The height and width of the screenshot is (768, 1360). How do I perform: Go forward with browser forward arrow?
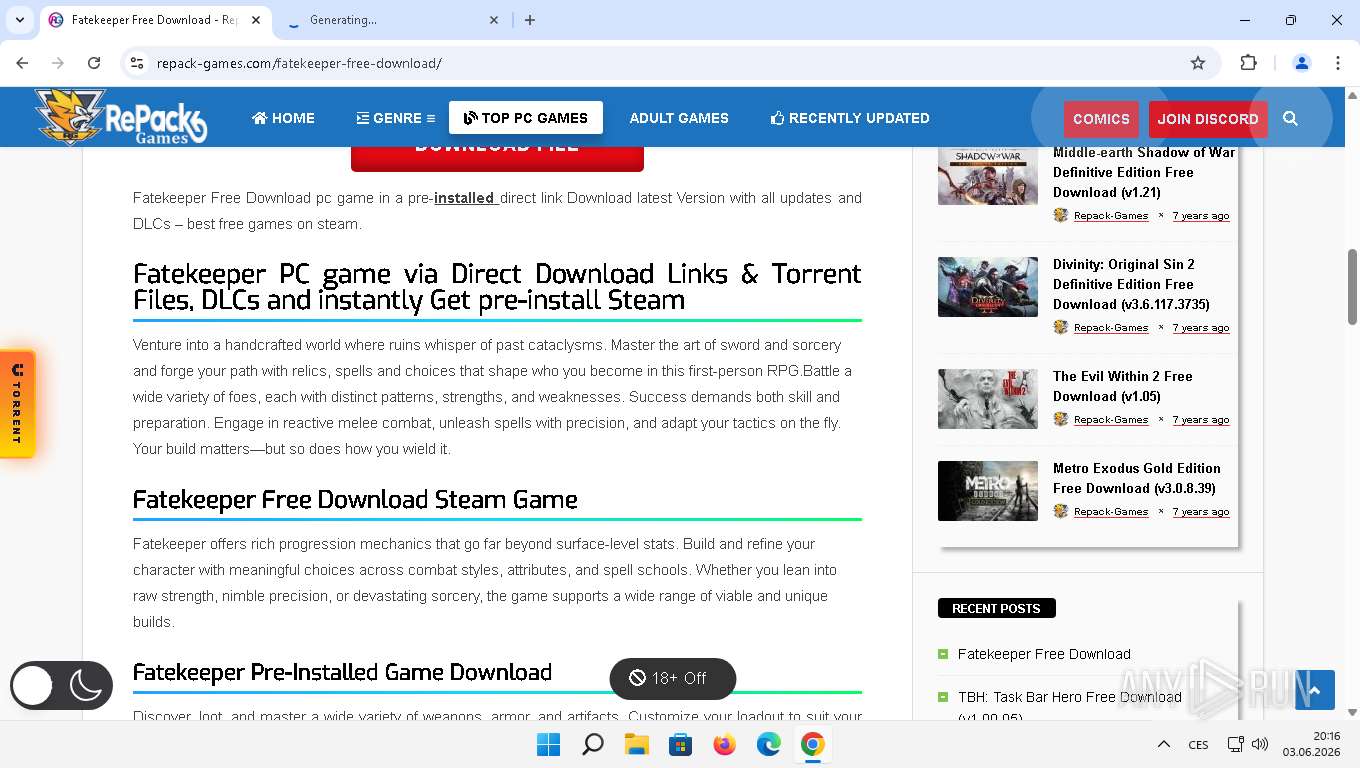point(58,63)
